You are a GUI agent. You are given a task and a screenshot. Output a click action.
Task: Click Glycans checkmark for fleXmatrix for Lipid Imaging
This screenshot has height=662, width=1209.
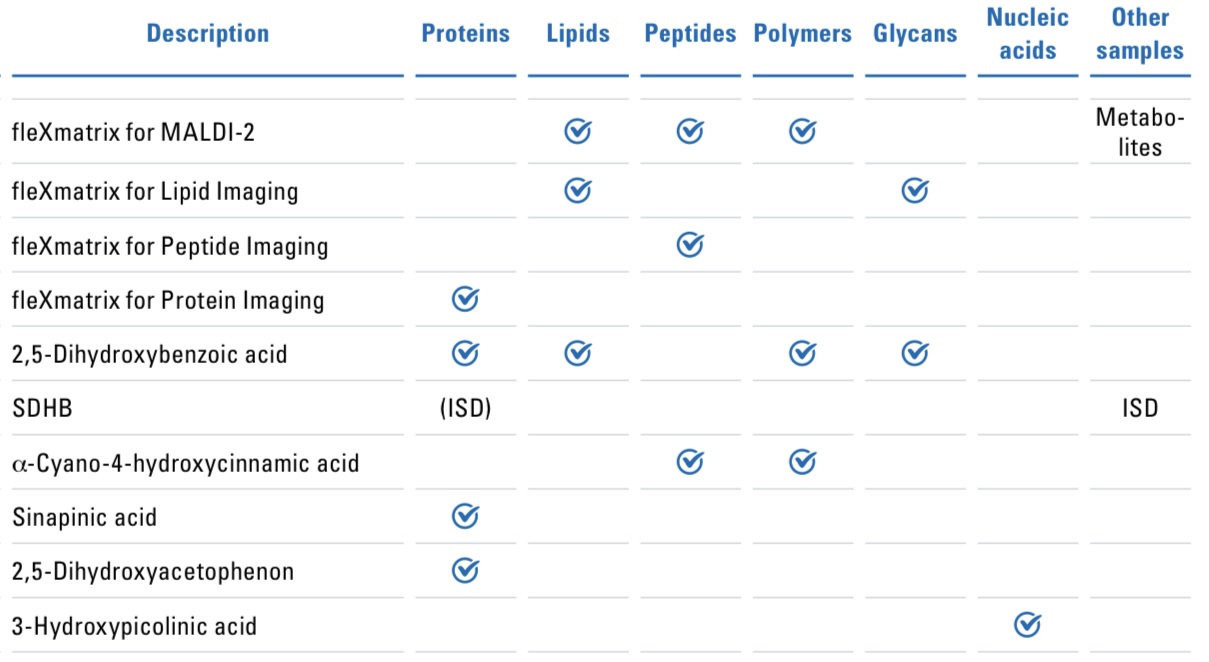[x=915, y=190]
